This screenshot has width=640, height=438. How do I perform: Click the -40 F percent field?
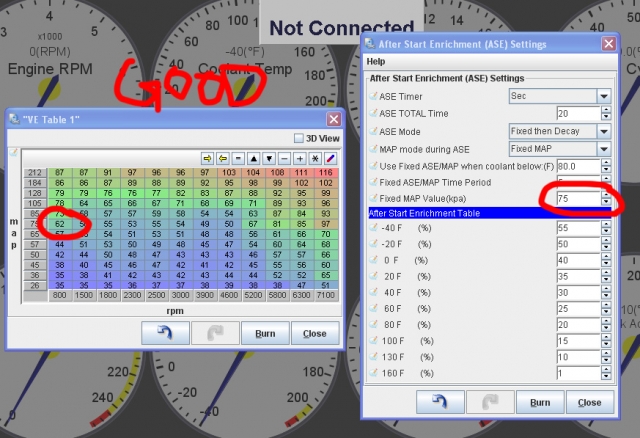[578, 228]
